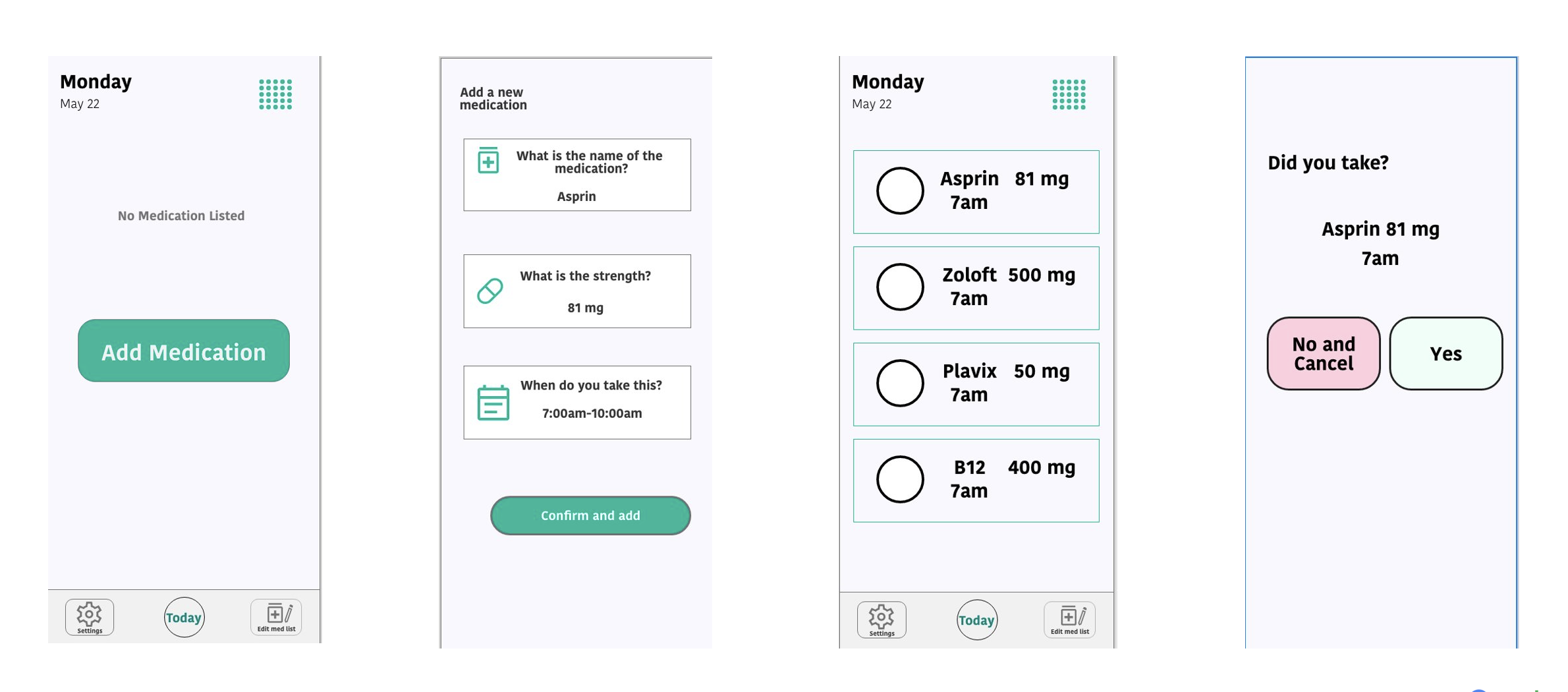This screenshot has height=692, width=1568.
Task: Click No and Cancel in the confirmation dialog
Action: coord(1322,353)
